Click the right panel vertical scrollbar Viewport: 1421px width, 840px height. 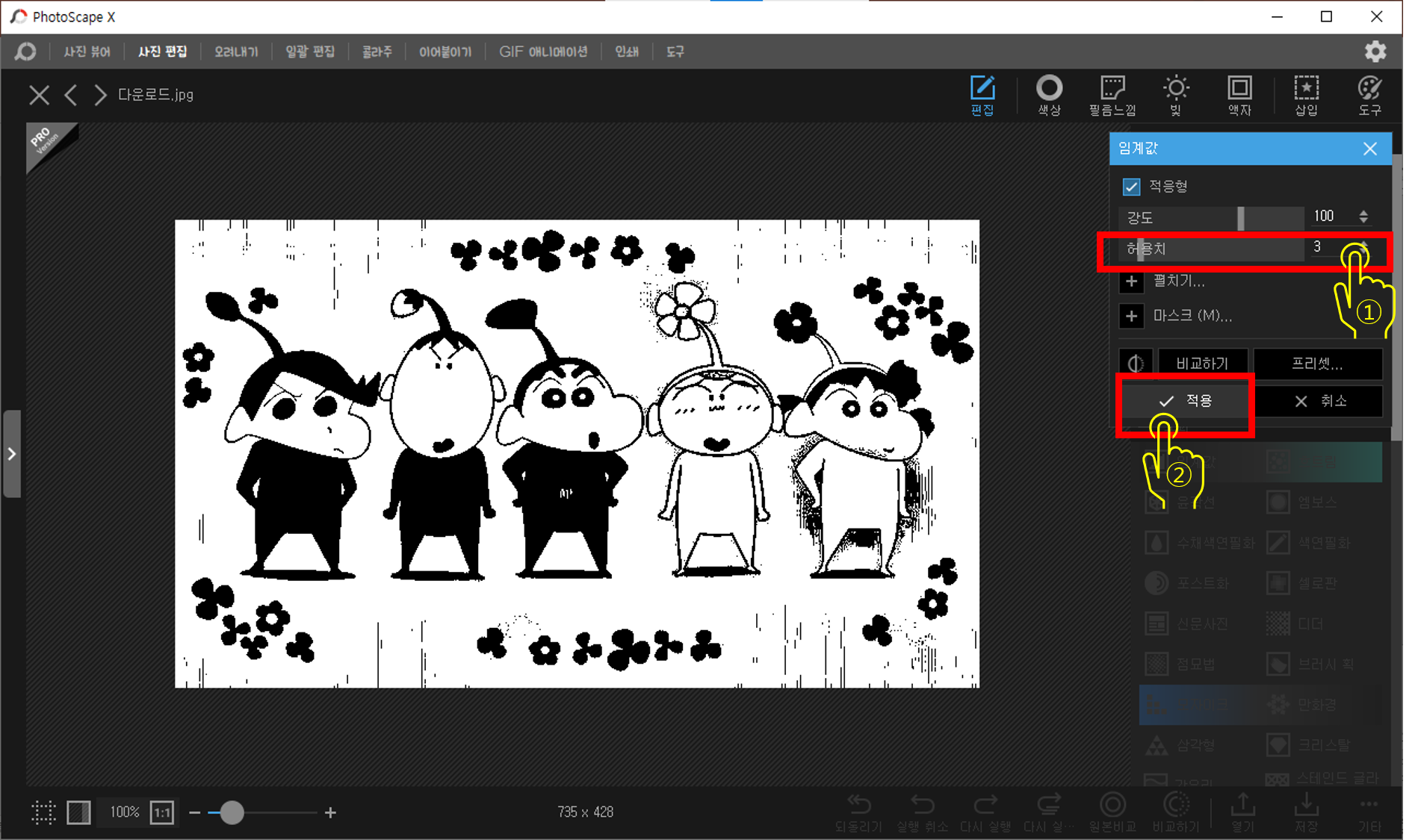click(x=1396, y=299)
